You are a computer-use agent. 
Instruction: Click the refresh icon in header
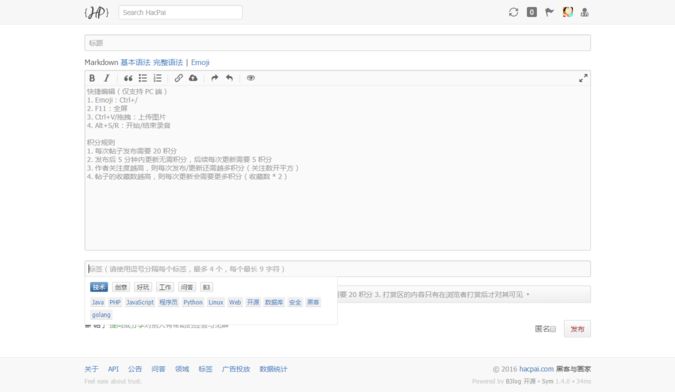point(514,12)
